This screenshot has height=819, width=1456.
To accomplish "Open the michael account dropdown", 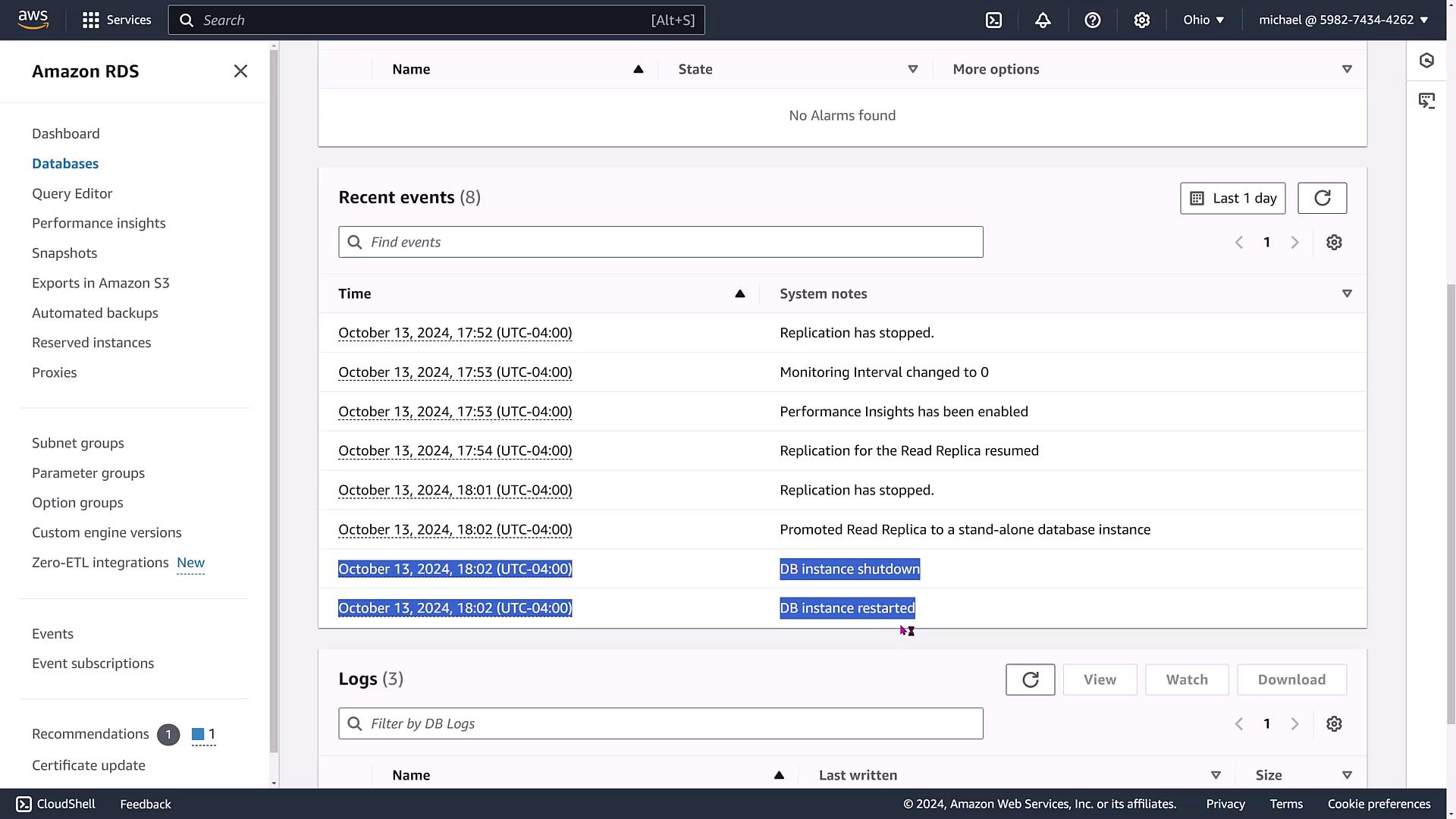I will [x=1343, y=20].
